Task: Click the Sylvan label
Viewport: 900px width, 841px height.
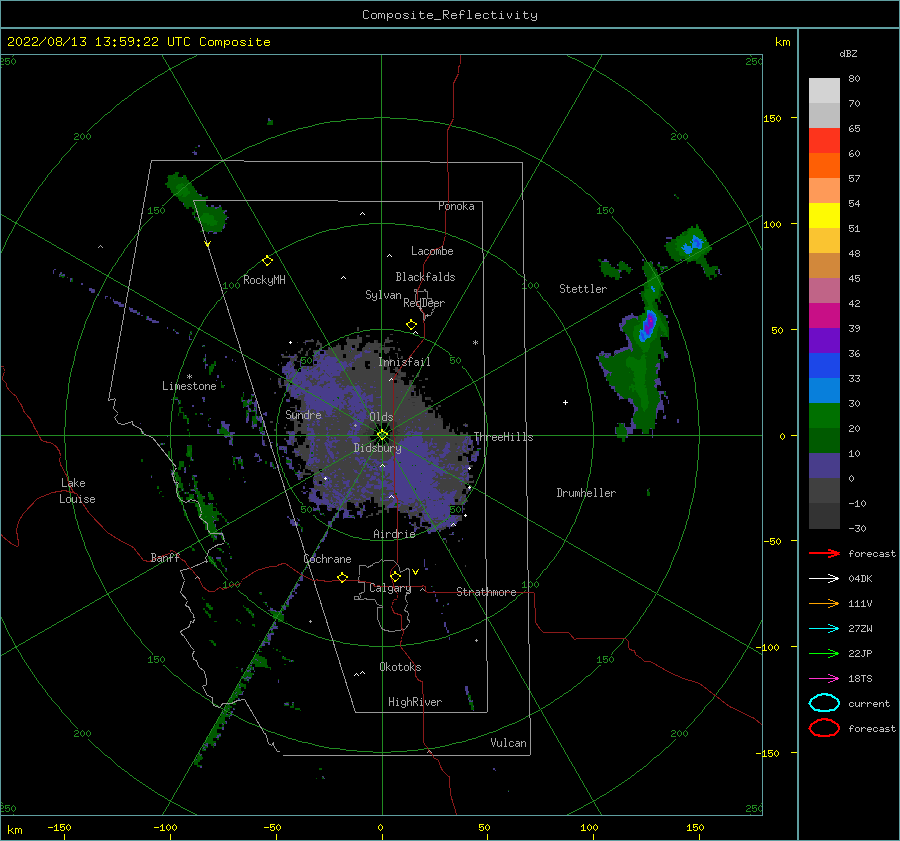Action: click(383, 295)
